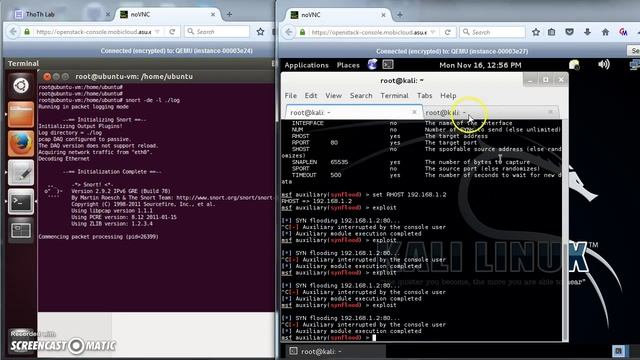
Task: Launch Firefox from Ubuntu launcher
Action: (21, 143)
